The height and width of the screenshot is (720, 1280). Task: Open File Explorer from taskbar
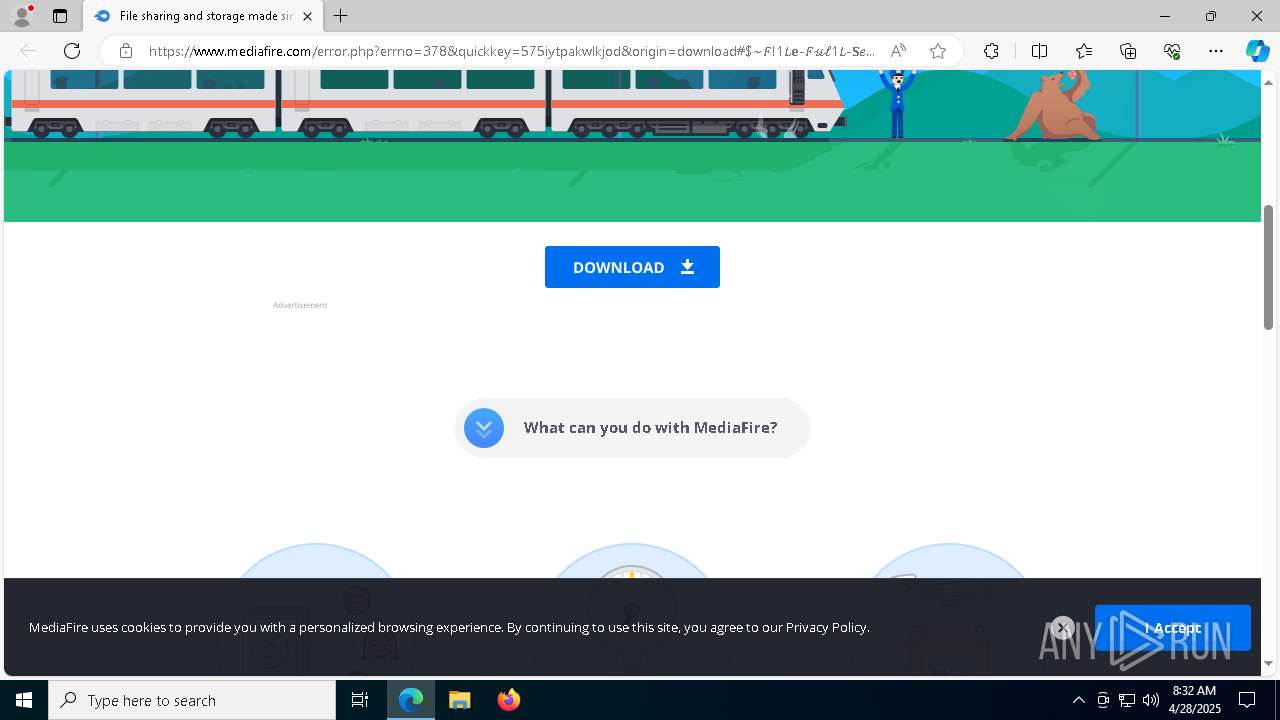[x=459, y=700]
